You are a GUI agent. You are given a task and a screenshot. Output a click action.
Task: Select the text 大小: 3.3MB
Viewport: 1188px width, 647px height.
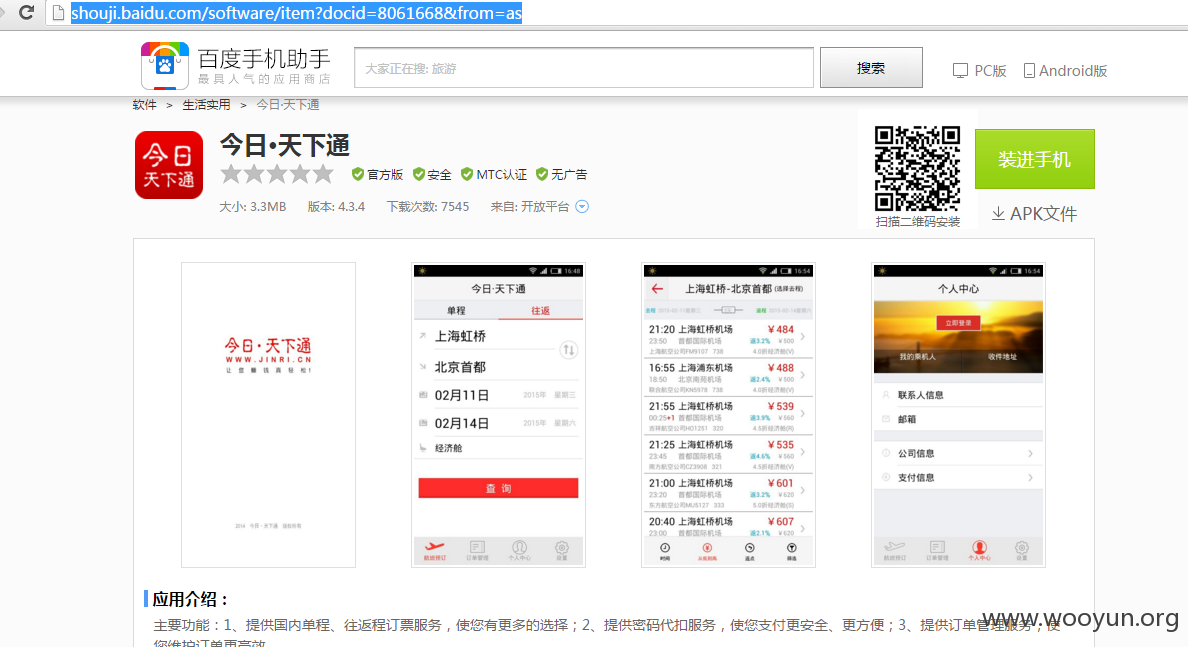[252, 207]
